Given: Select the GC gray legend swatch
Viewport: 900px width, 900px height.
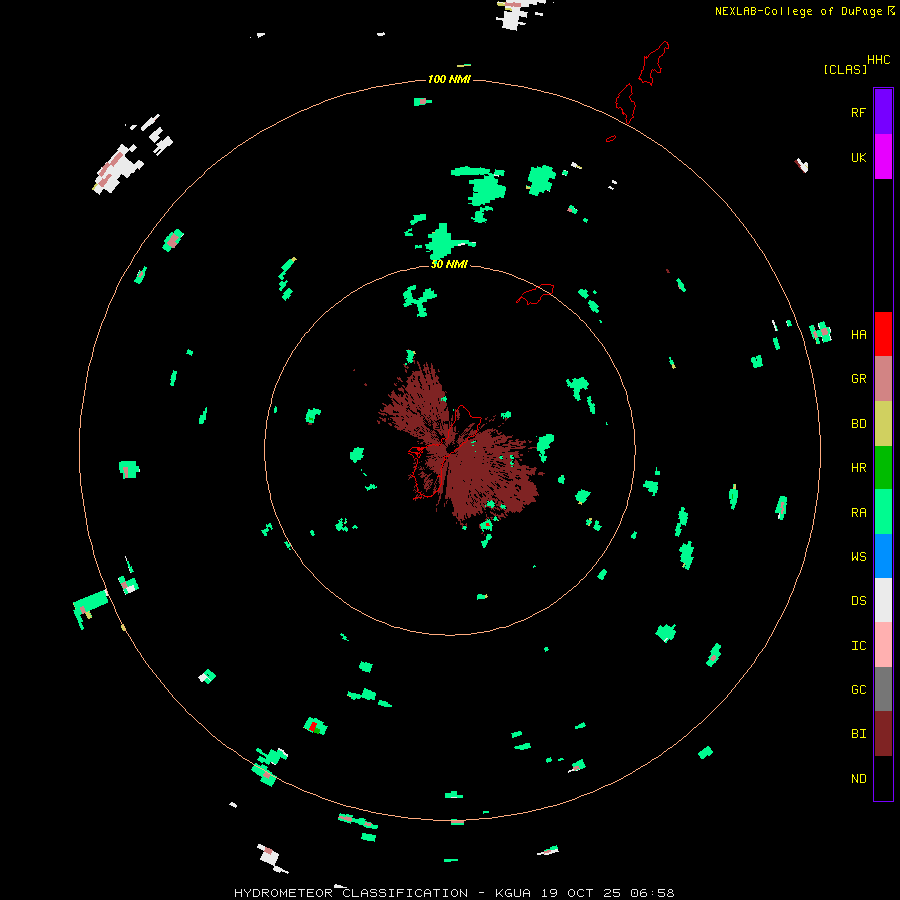Looking at the screenshot, I should coord(883,689).
